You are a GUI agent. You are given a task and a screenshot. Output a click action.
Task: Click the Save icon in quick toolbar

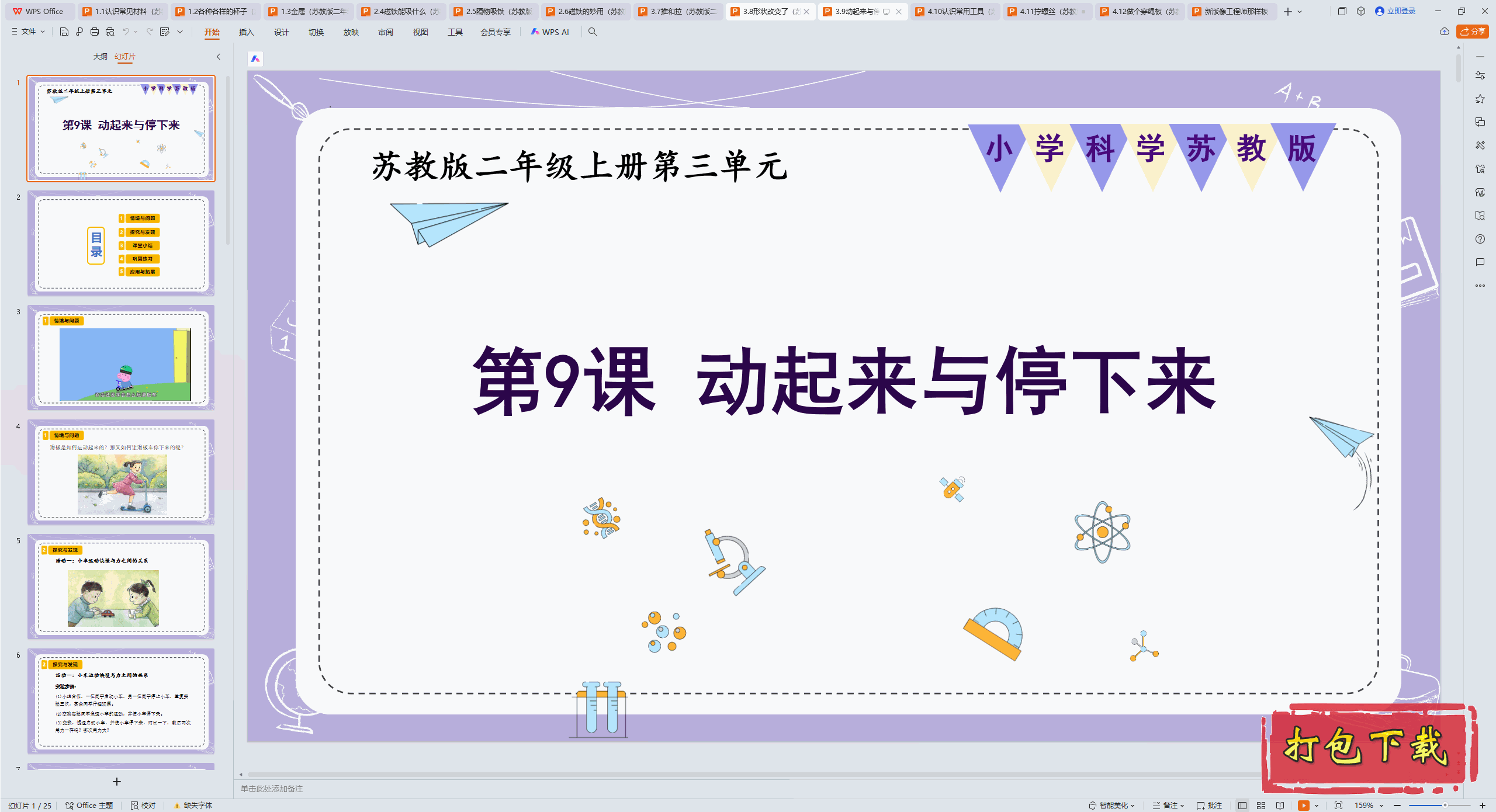(x=64, y=32)
